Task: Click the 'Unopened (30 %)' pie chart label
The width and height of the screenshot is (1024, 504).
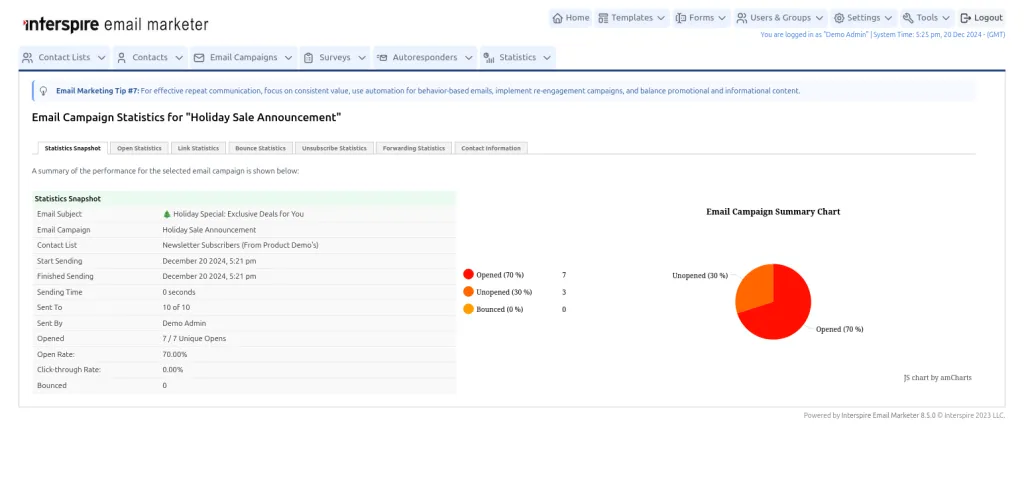Action: point(700,276)
